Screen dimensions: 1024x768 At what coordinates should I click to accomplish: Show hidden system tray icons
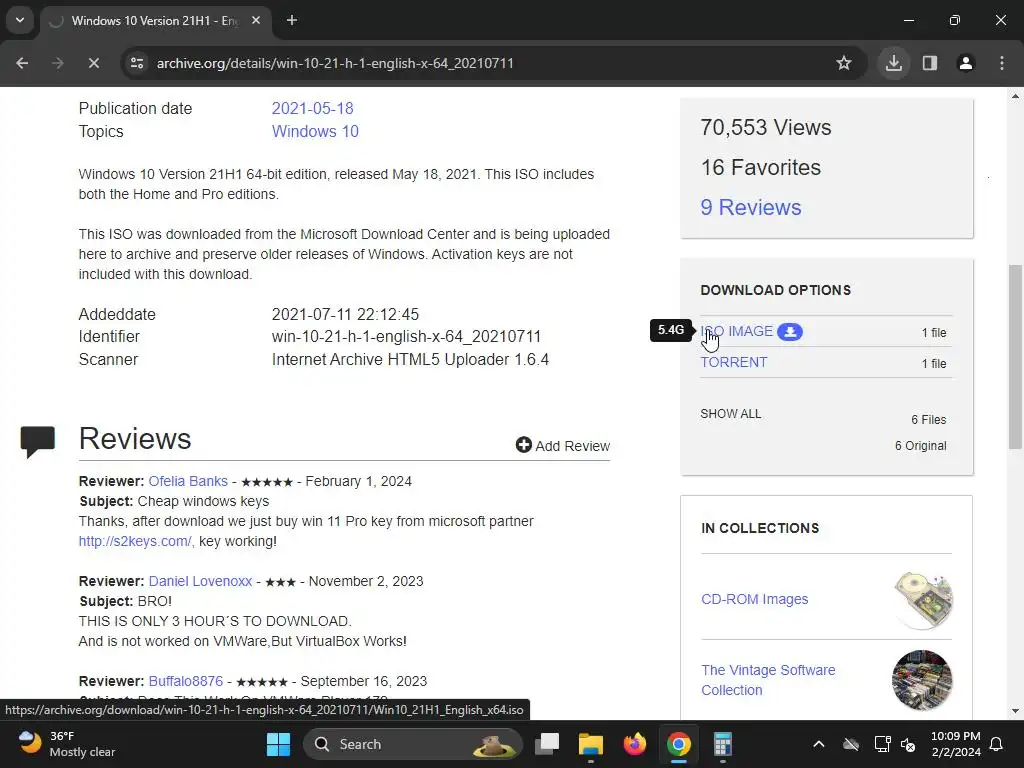pos(818,744)
